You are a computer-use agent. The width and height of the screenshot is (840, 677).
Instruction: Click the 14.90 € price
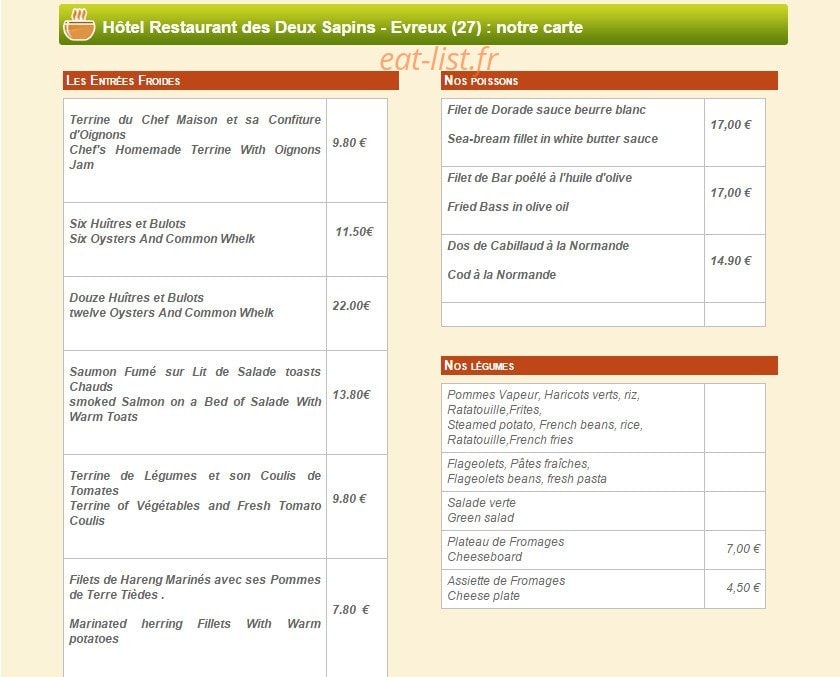pyautogui.click(x=731, y=260)
